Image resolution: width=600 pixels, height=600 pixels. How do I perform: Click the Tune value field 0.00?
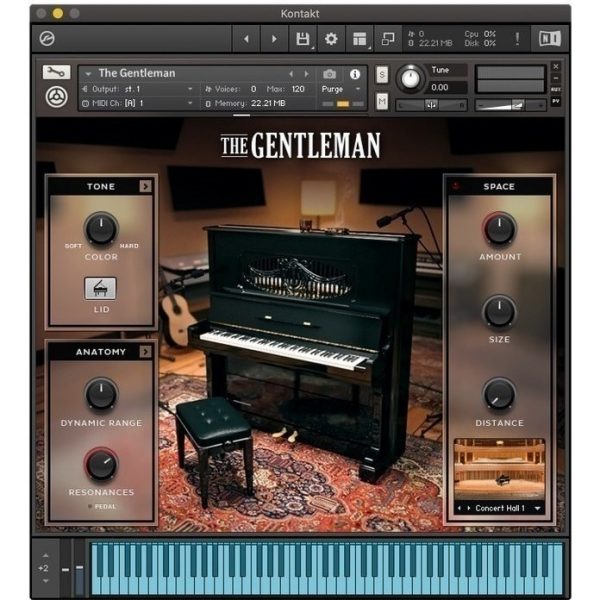[447, 88]
